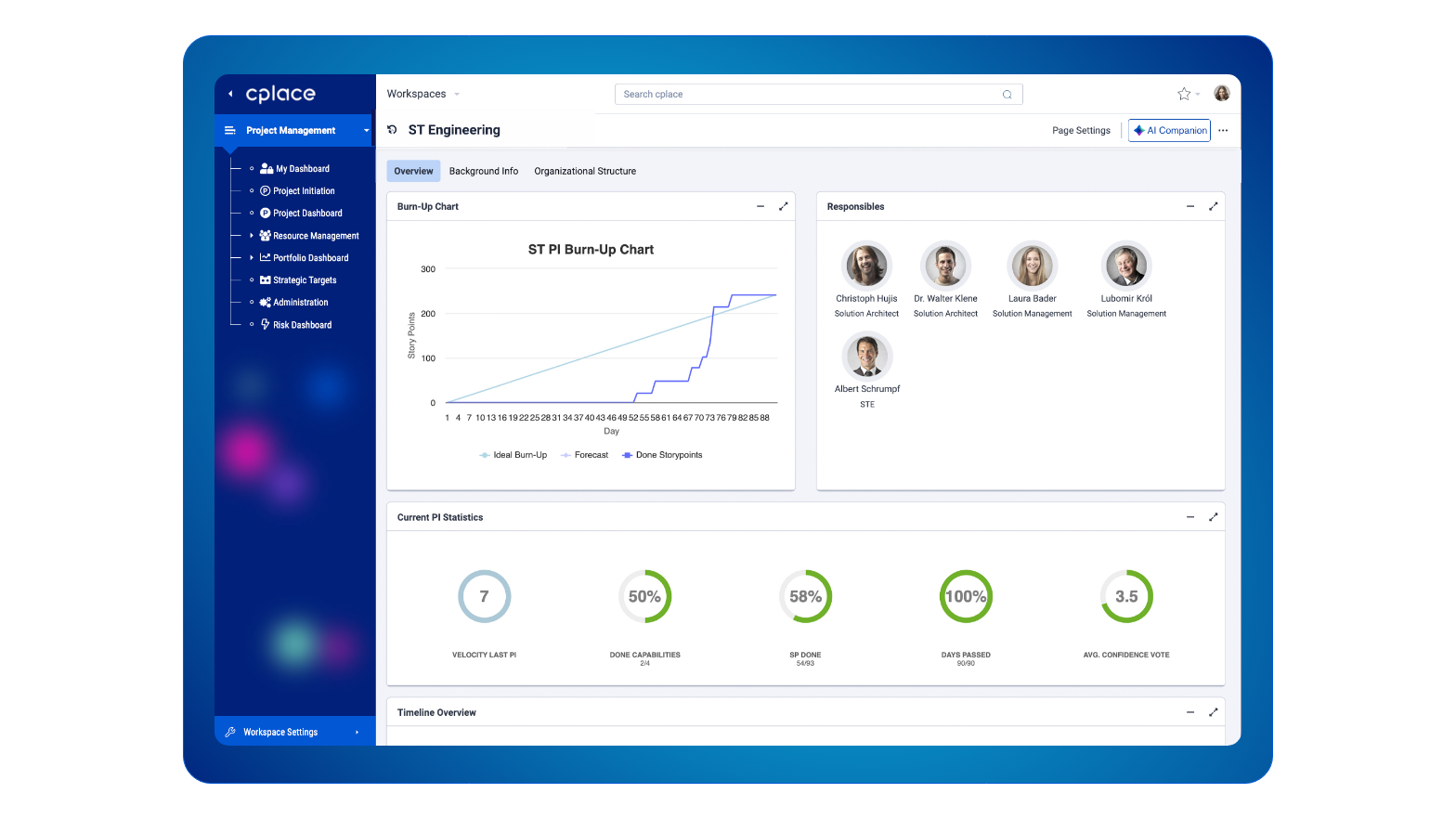
Task: Click the Velocity Last PI gauge
Action: click(484, 596)
